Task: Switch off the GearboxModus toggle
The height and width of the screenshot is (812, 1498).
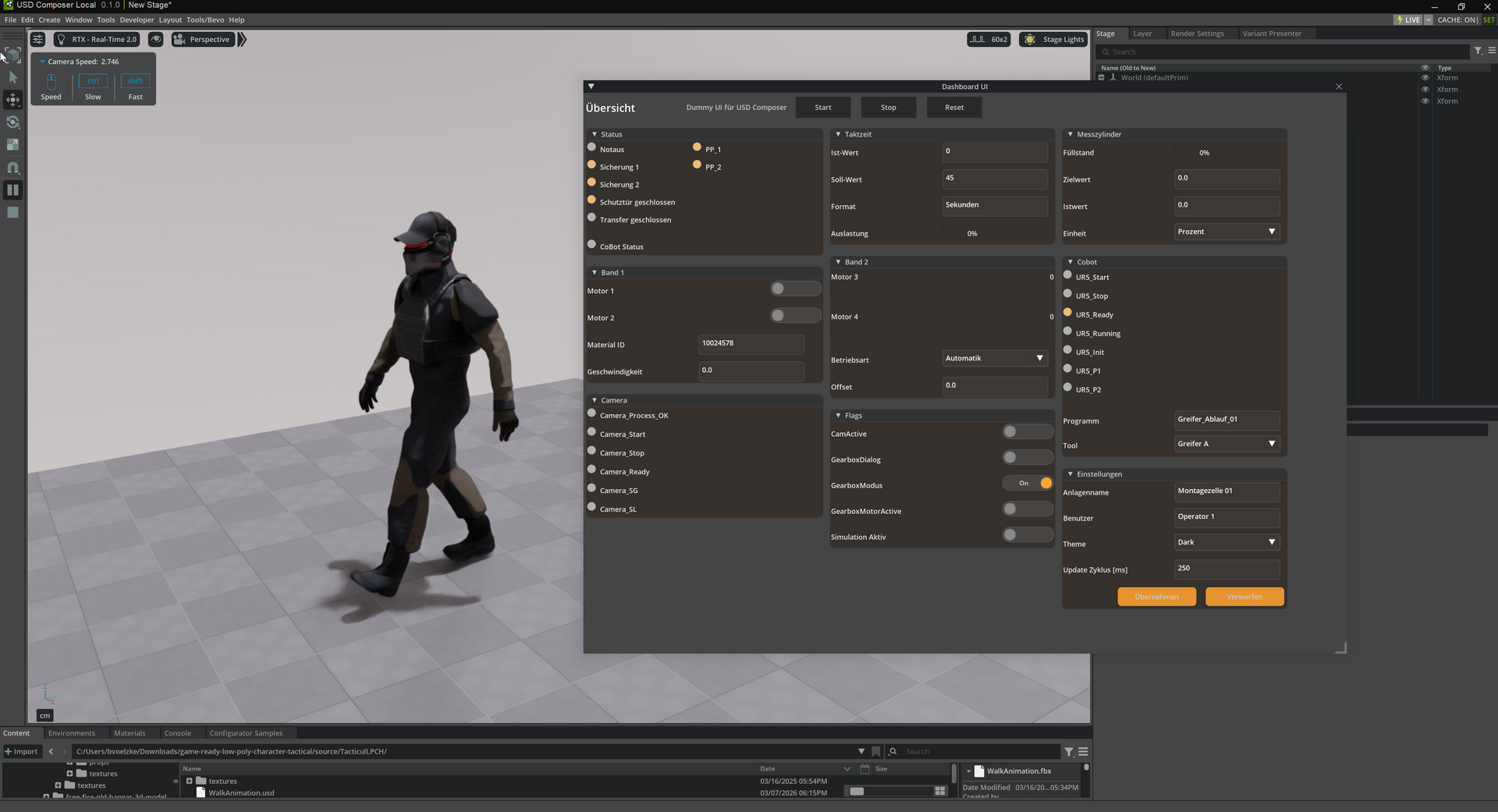Action: 1028,484
